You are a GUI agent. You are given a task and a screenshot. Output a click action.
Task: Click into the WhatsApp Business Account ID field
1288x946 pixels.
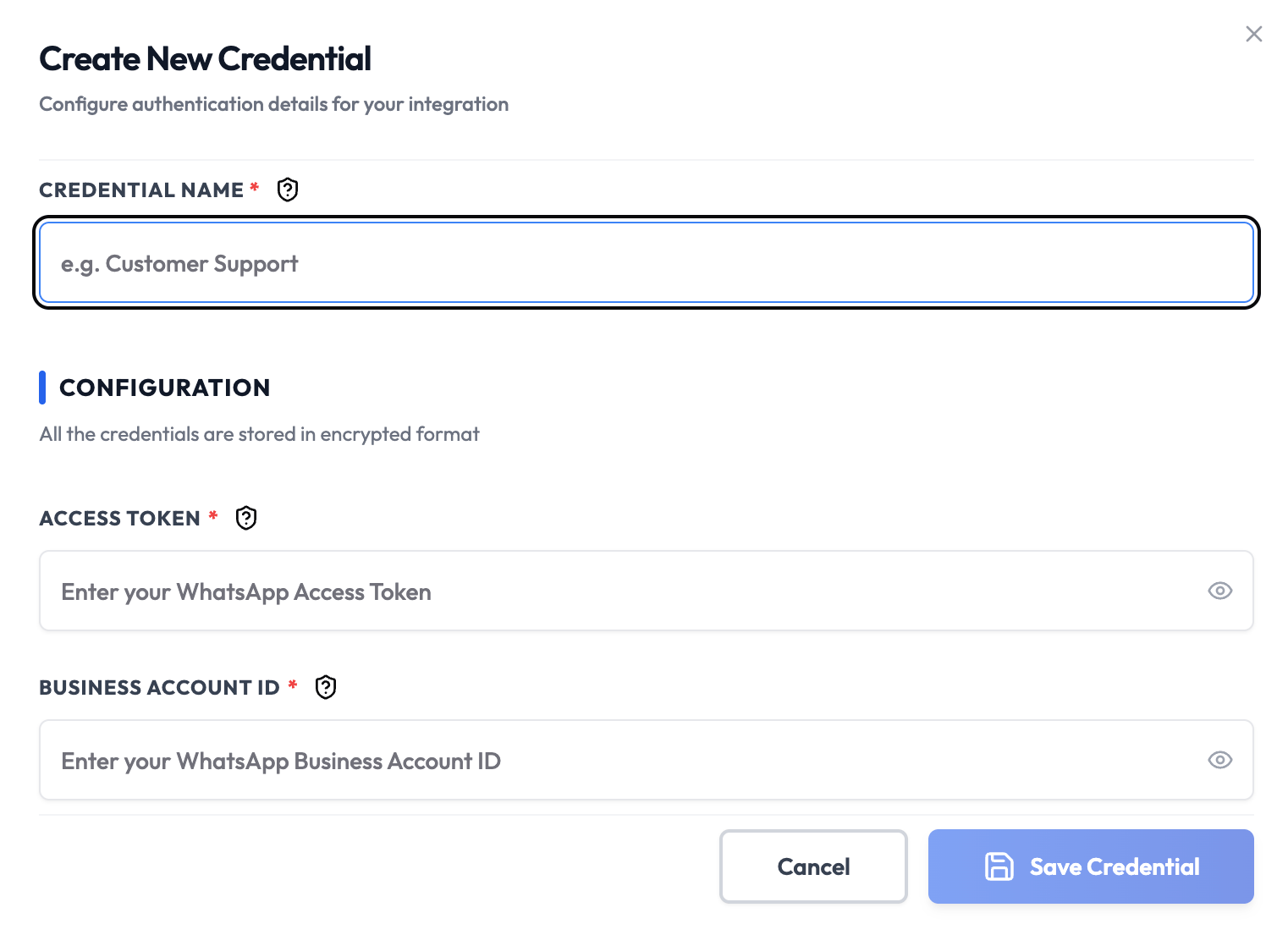[x=647, y=760]
